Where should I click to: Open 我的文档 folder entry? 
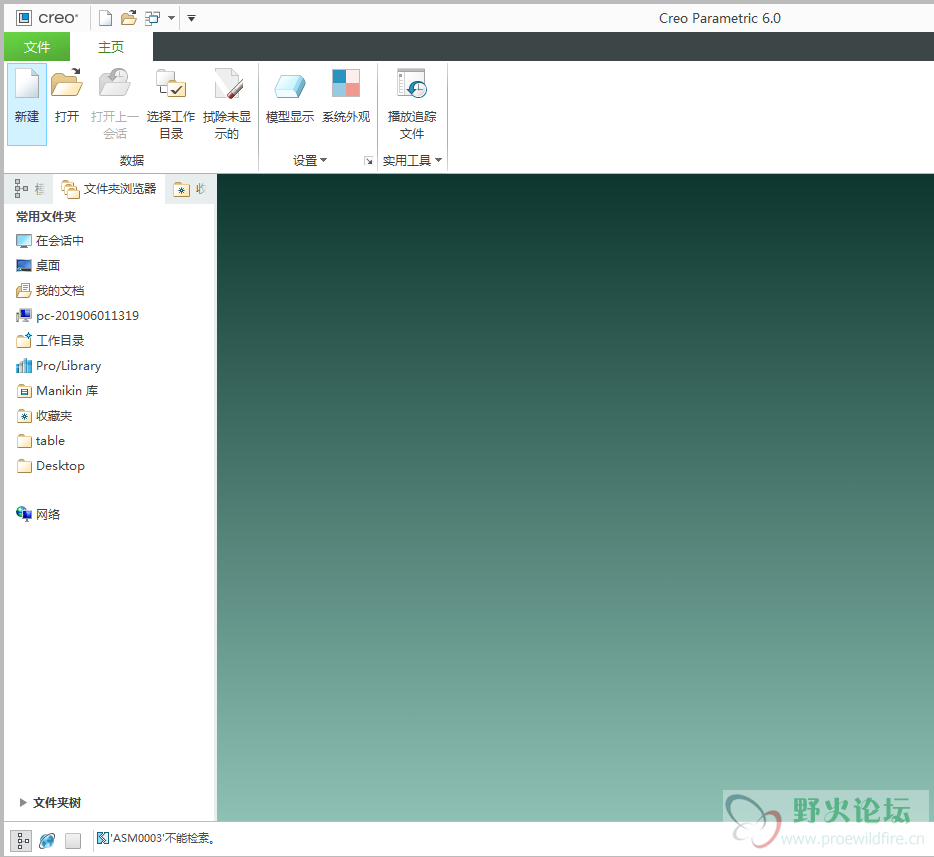pyautogui.click(x=50, y=291)
